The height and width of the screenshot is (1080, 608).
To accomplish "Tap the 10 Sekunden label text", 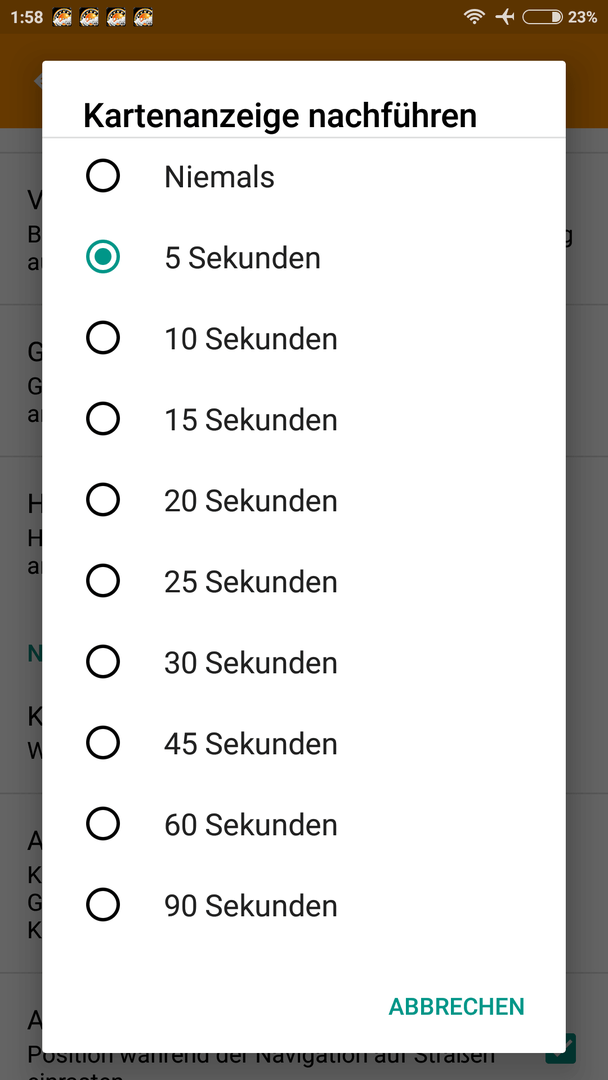I will pyautogui.click(x=251, y=339).
